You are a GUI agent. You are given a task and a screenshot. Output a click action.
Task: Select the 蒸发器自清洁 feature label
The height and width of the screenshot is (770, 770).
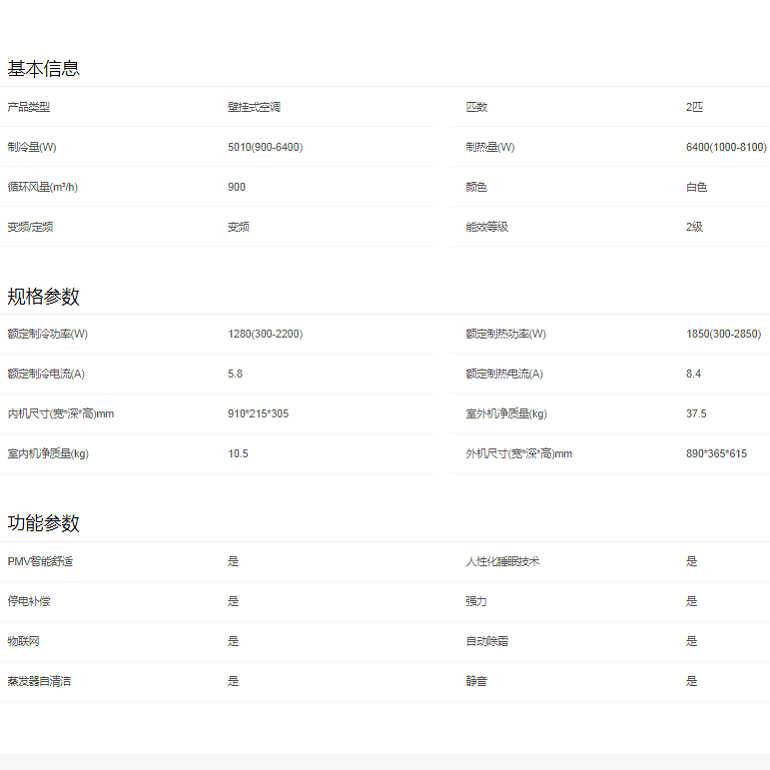[x=39, y=681]
